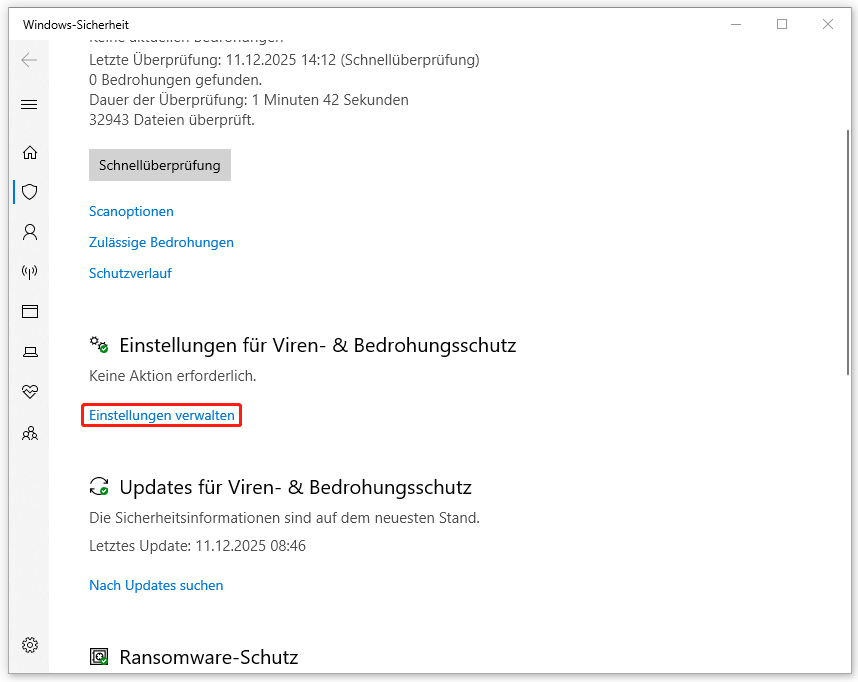Click the 'Letzte Überprüfung: 11.12.2025 14:12' line

284,60
